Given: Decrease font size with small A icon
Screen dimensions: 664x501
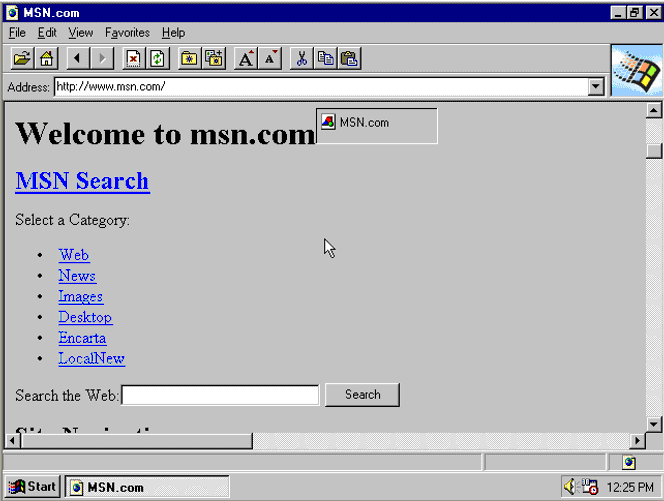Looking at the screenshot, I should click(270, 58).
